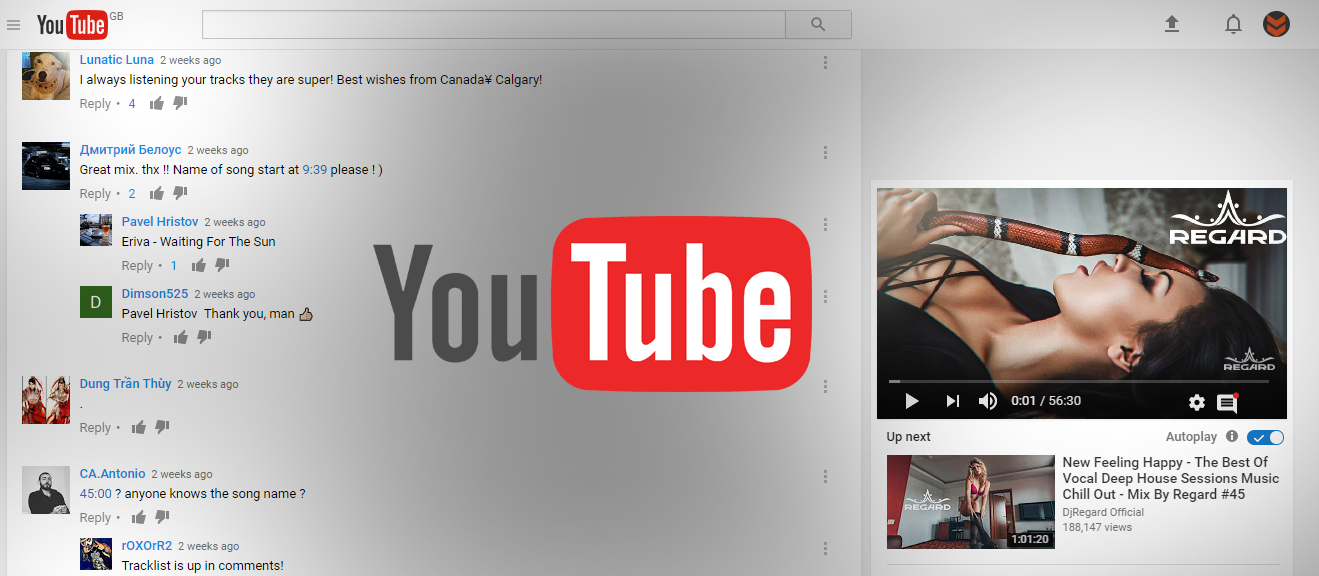
Task: Open the account avatar menu
Action: pos(1276,24)
